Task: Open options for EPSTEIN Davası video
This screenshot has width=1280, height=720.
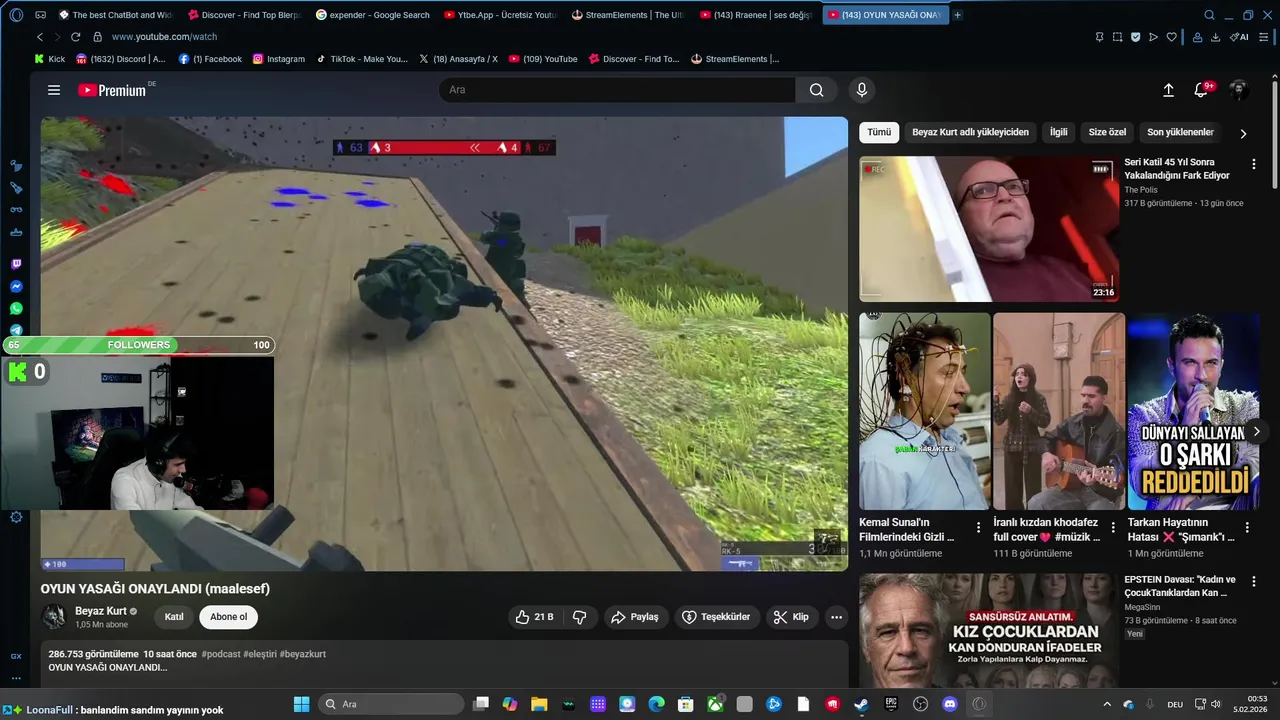Action: pyautogui.click(x=1254, y=582)
